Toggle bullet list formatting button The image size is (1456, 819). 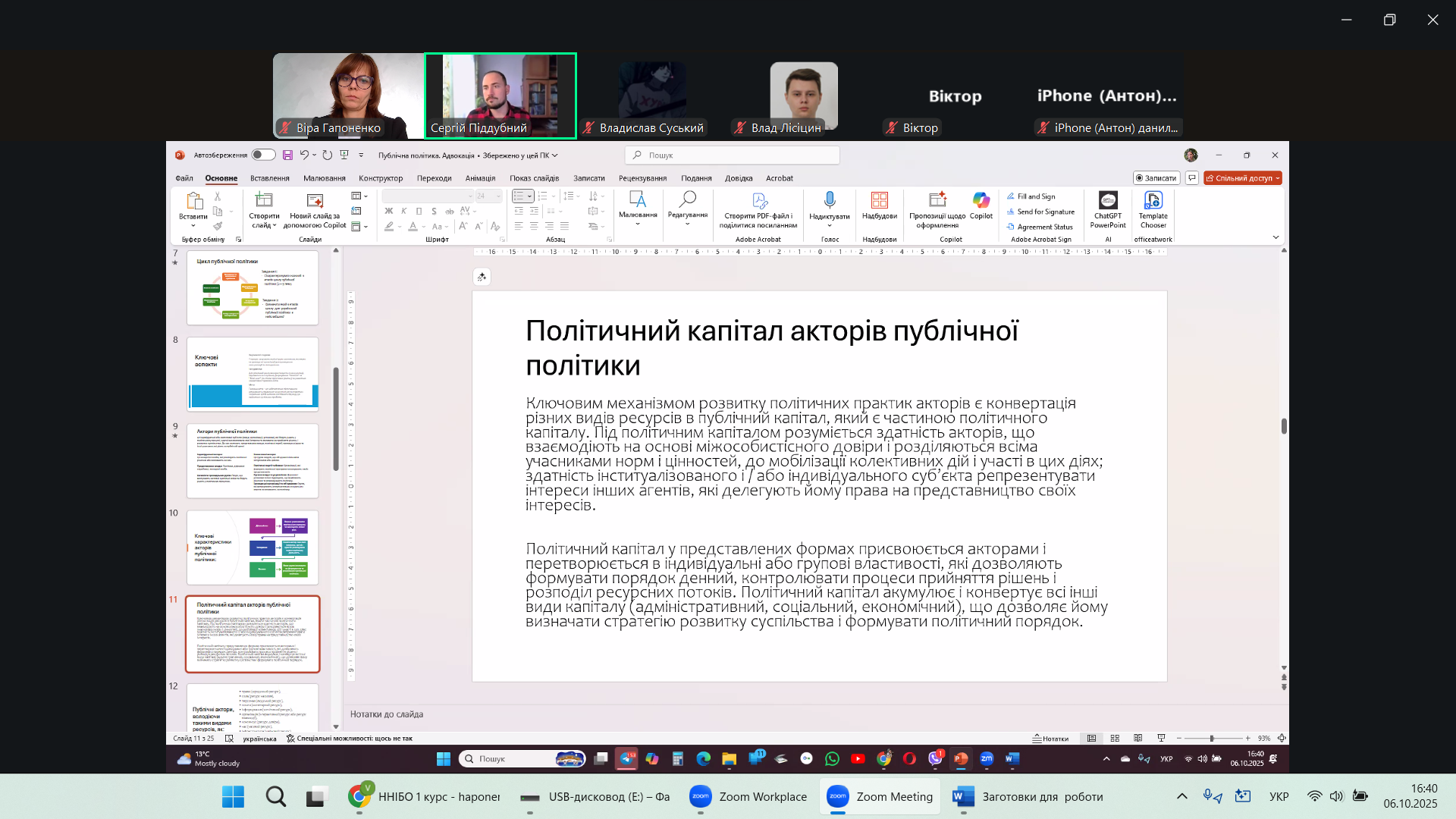[519, 196]
